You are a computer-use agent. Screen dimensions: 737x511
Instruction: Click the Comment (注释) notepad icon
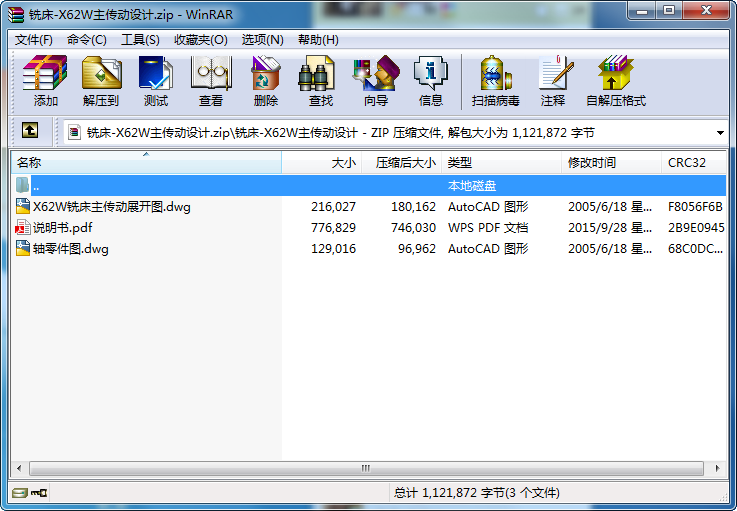pyautogui.click(x=556, y=73)
